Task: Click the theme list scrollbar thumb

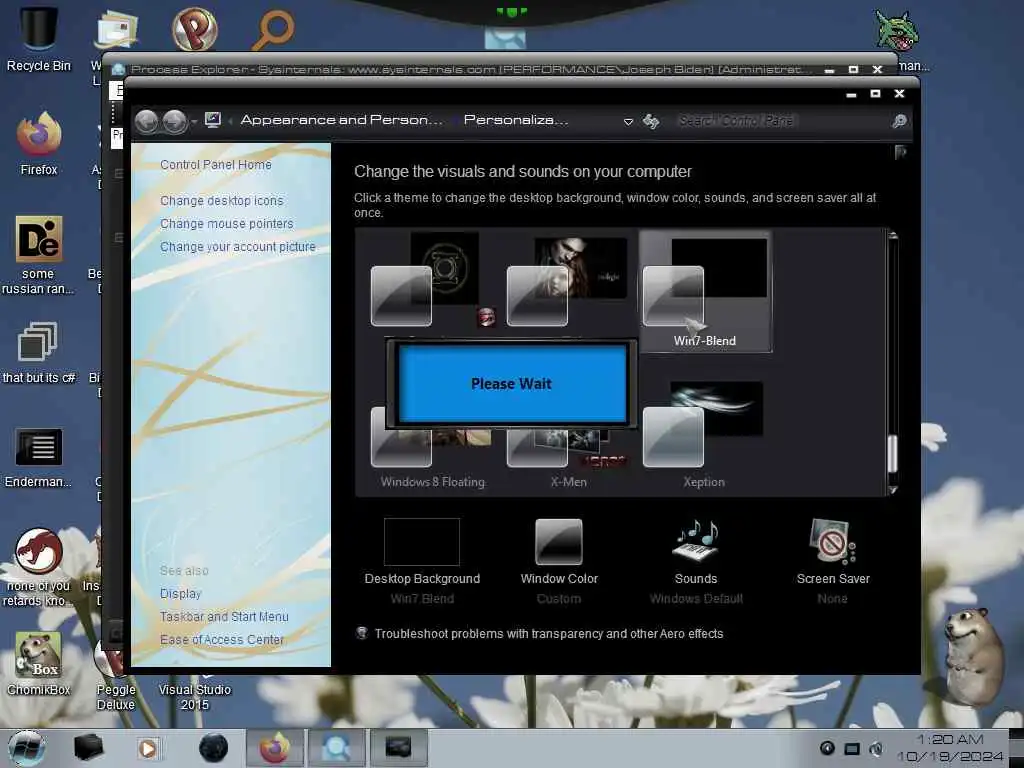Action: pyautogui.click(x=893, y=453)
